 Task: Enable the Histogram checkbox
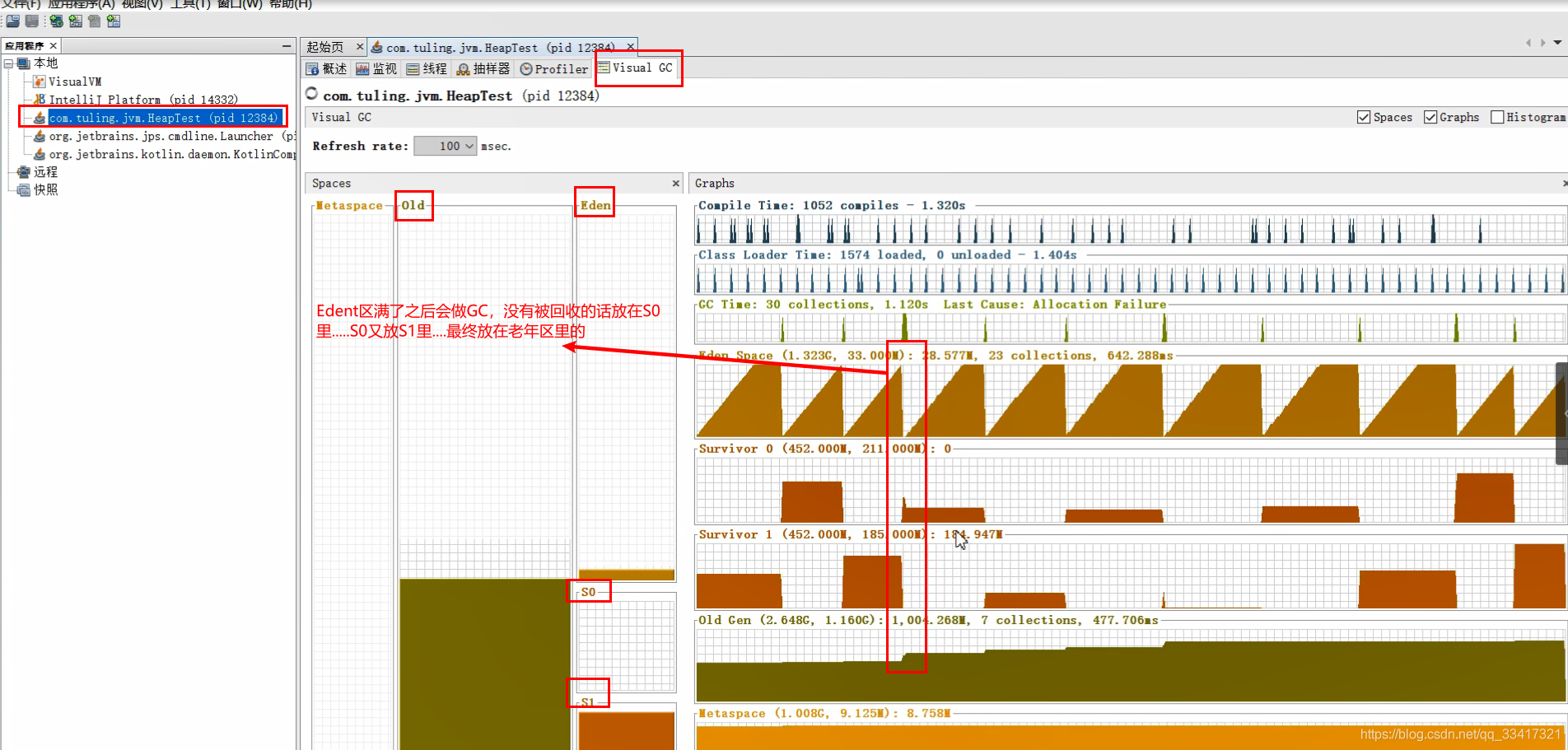(x=1497, y=117)
